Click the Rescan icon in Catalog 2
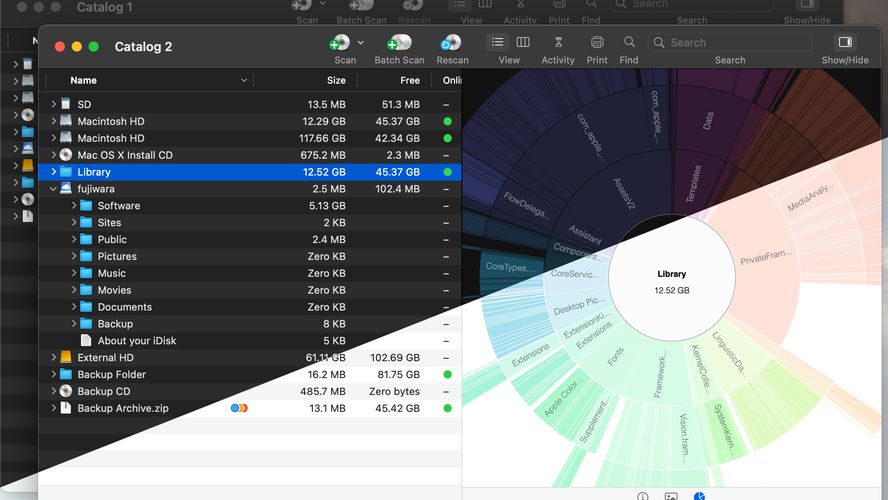The image size is (888, 500). click(451, 42)
